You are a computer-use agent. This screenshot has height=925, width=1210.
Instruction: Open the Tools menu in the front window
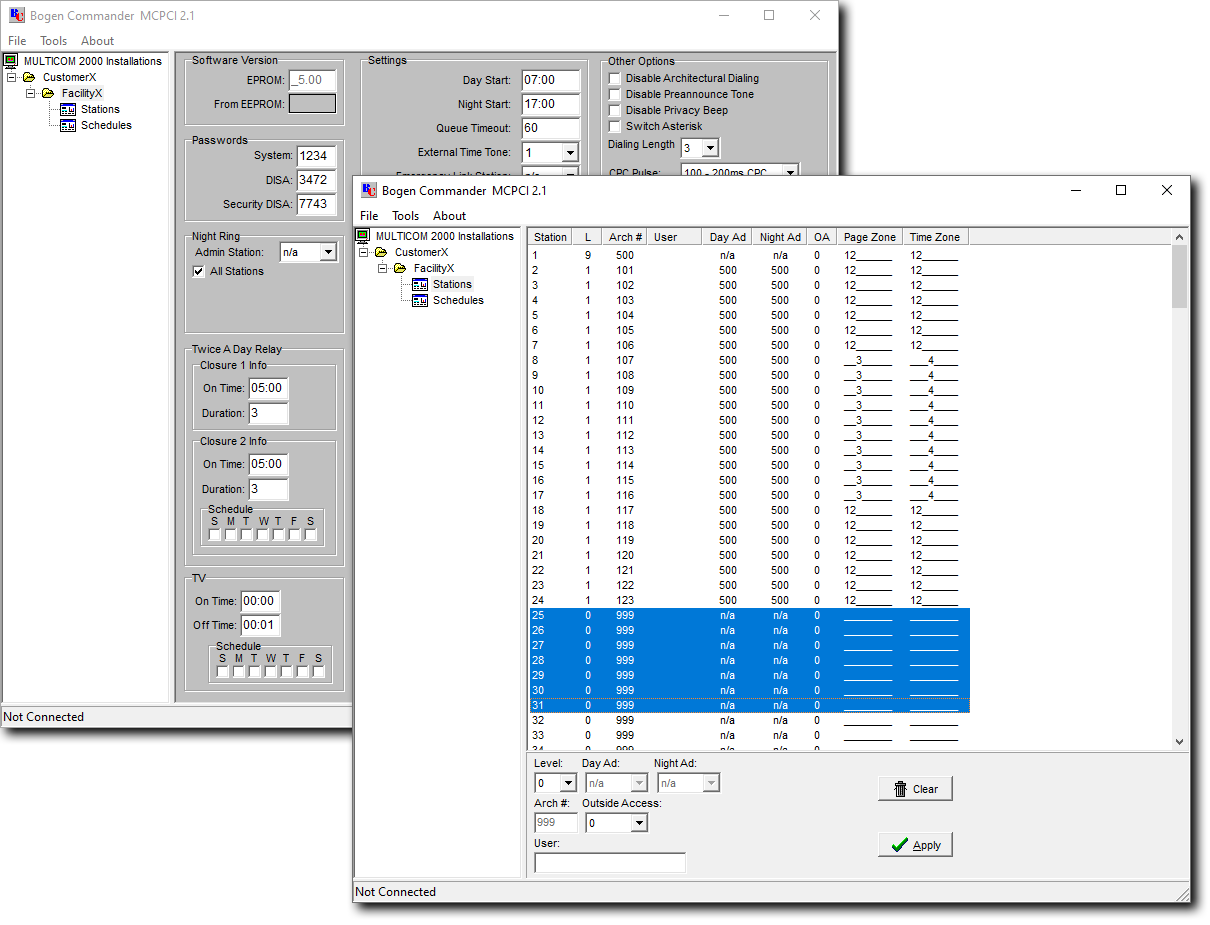(x=405, y=216)
